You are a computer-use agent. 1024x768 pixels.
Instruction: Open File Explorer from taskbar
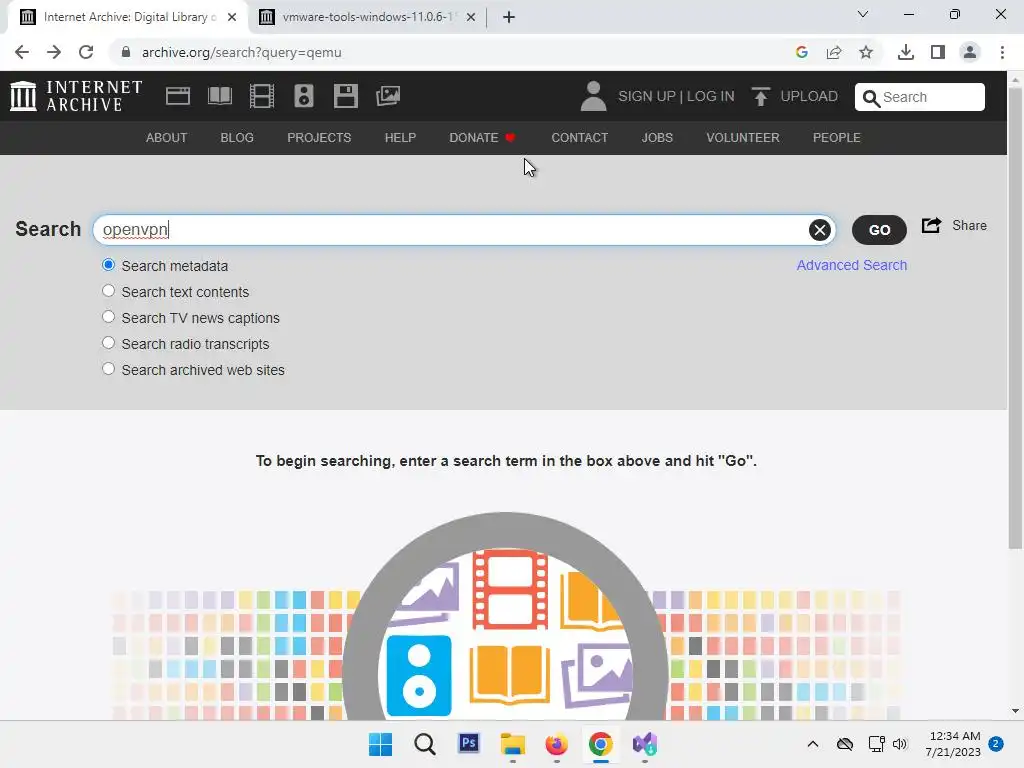(x=513, y=744)
